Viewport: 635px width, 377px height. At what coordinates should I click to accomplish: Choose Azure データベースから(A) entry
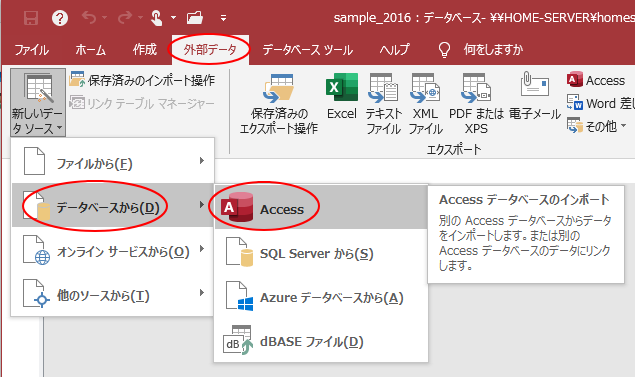[321, 295]
